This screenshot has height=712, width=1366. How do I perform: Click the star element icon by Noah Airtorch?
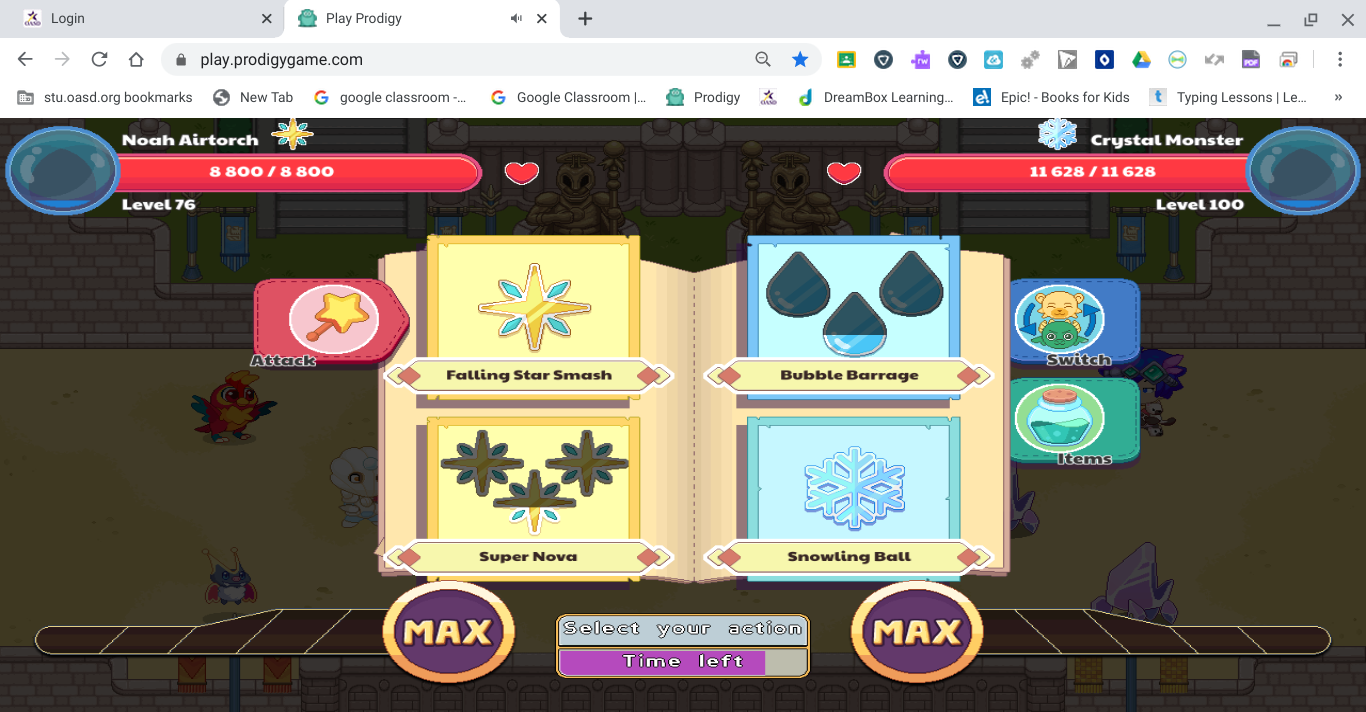coord(292,134)
